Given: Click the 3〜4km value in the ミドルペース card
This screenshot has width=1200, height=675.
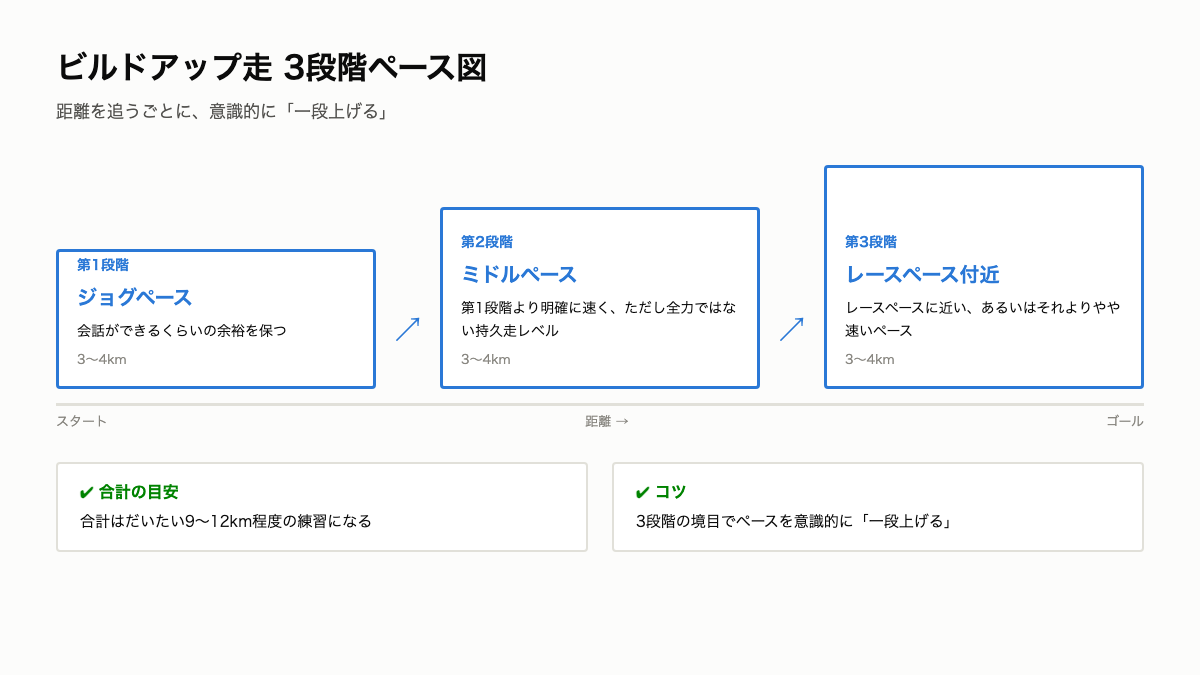Looking at the screenshot, I should (x=486, y=359).
